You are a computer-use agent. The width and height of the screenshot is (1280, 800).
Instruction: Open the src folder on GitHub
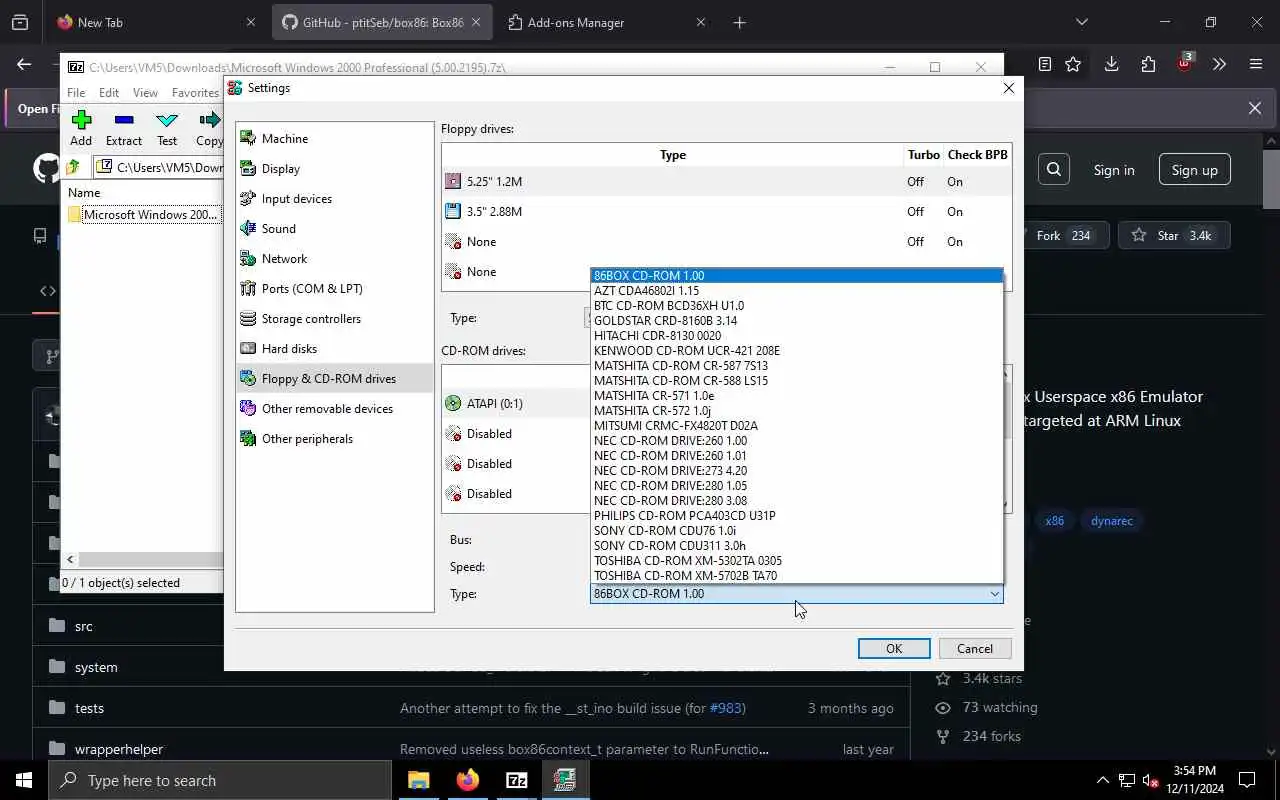point(84,626)
